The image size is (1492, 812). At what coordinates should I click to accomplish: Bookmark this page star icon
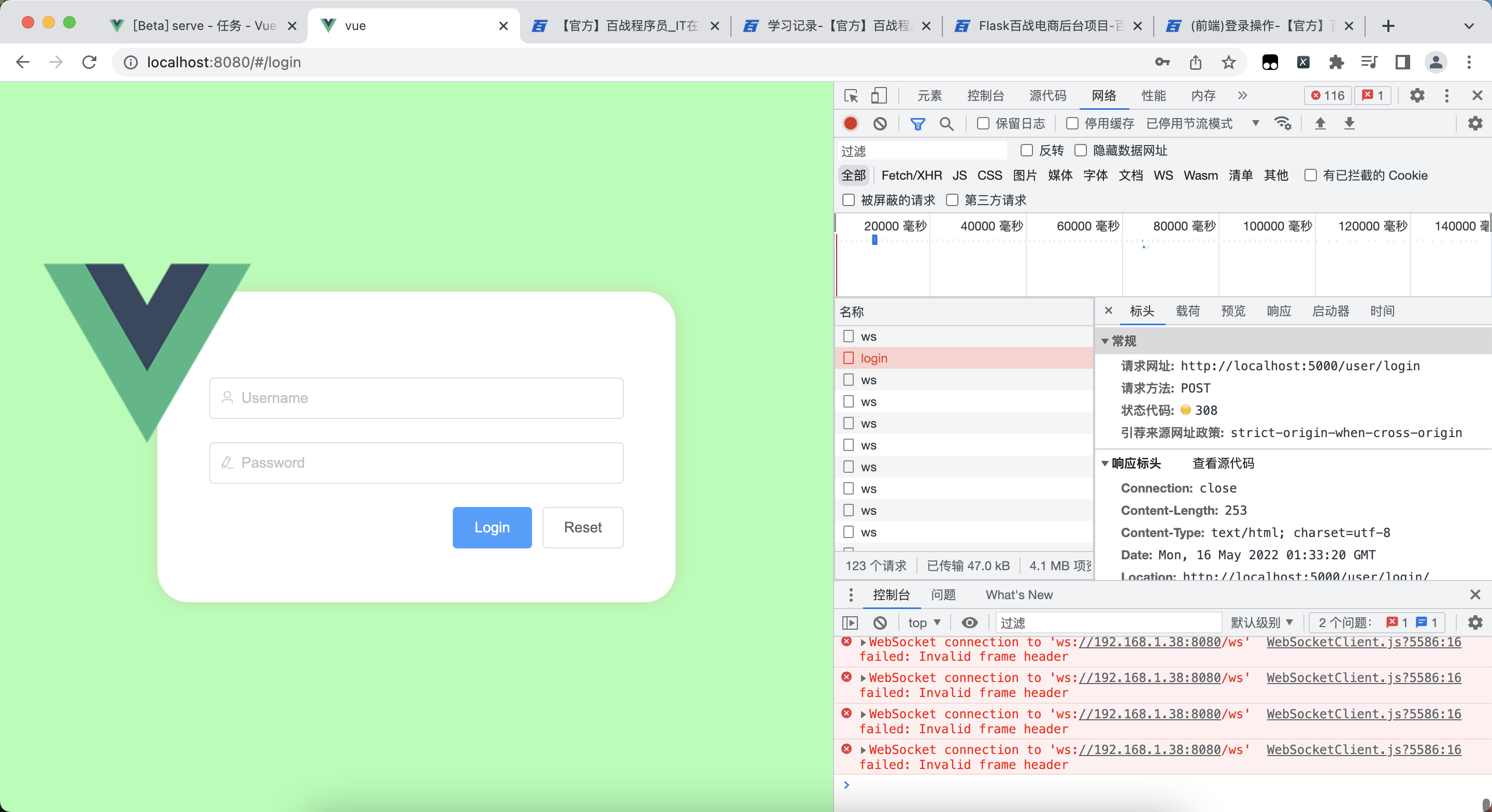click(x=1228, y=62)
